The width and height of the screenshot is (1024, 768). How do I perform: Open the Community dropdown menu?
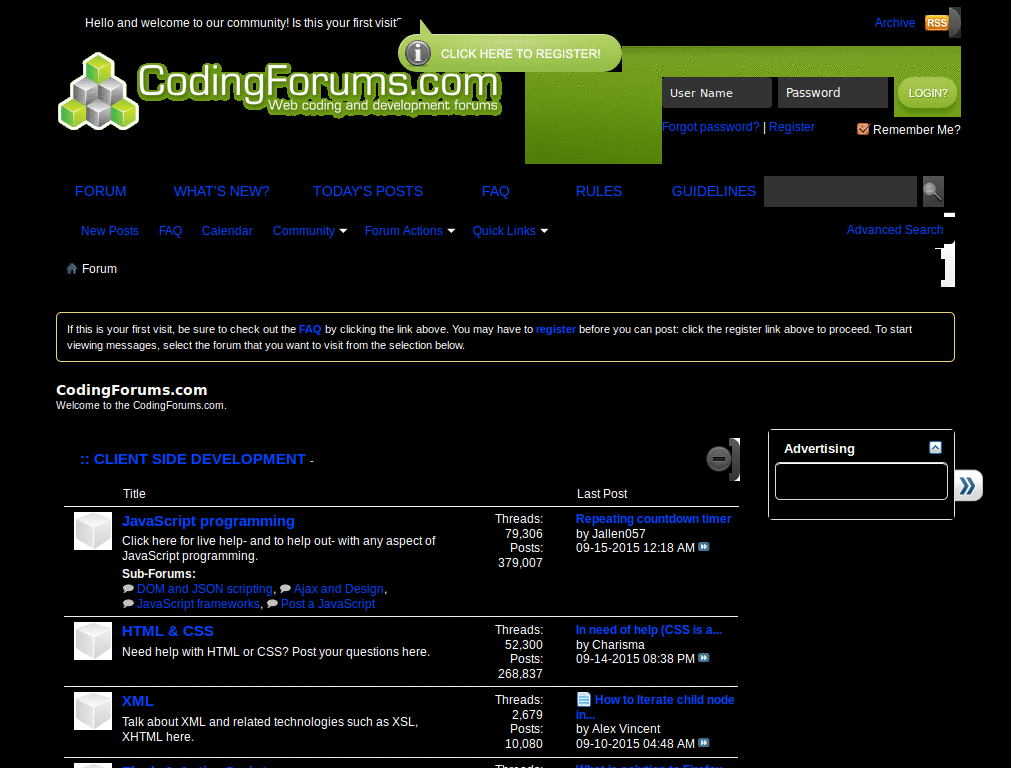click(310, 231)
